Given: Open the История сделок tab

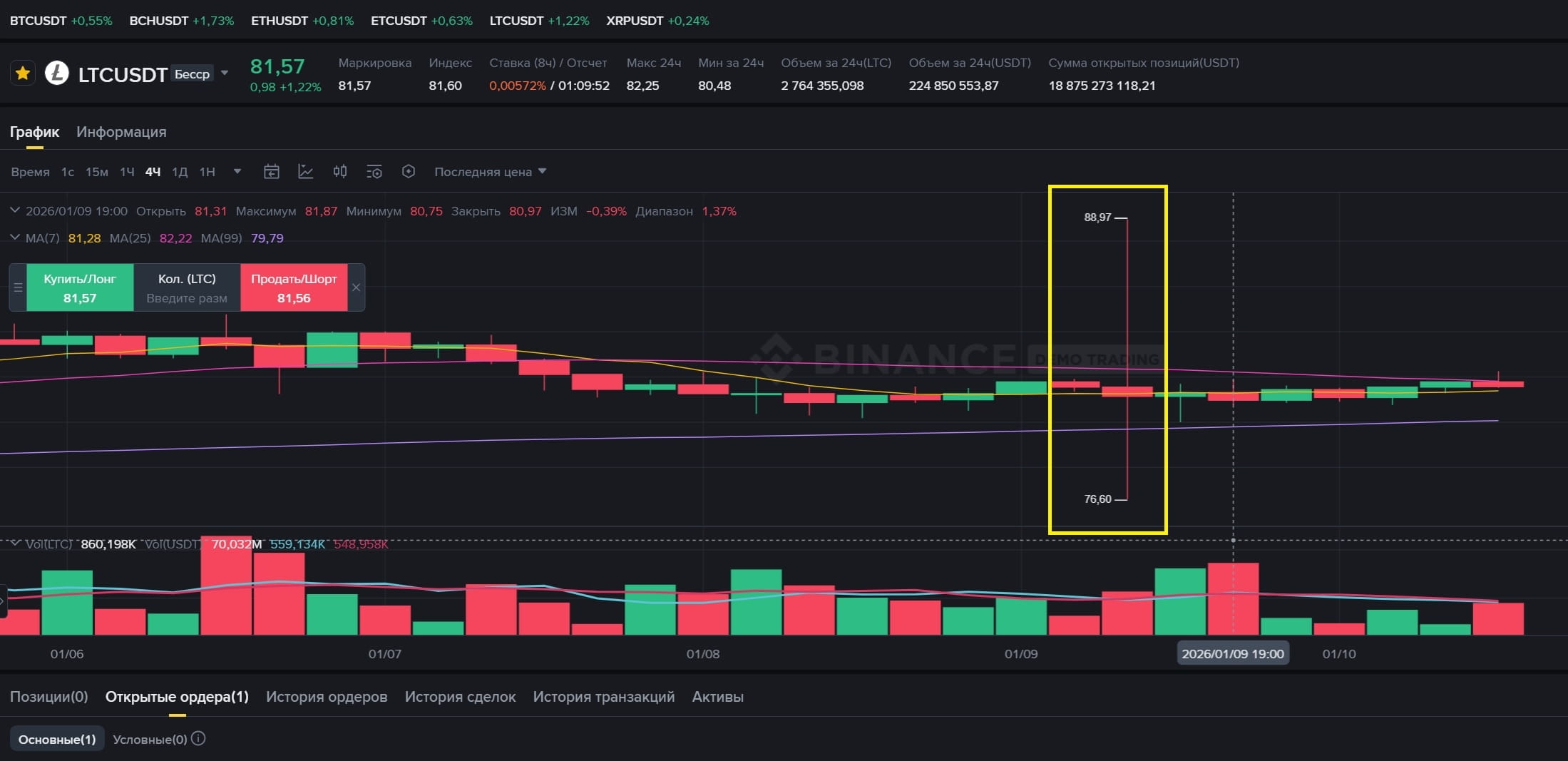Looking at the screenshot, I should coord(460,697).
